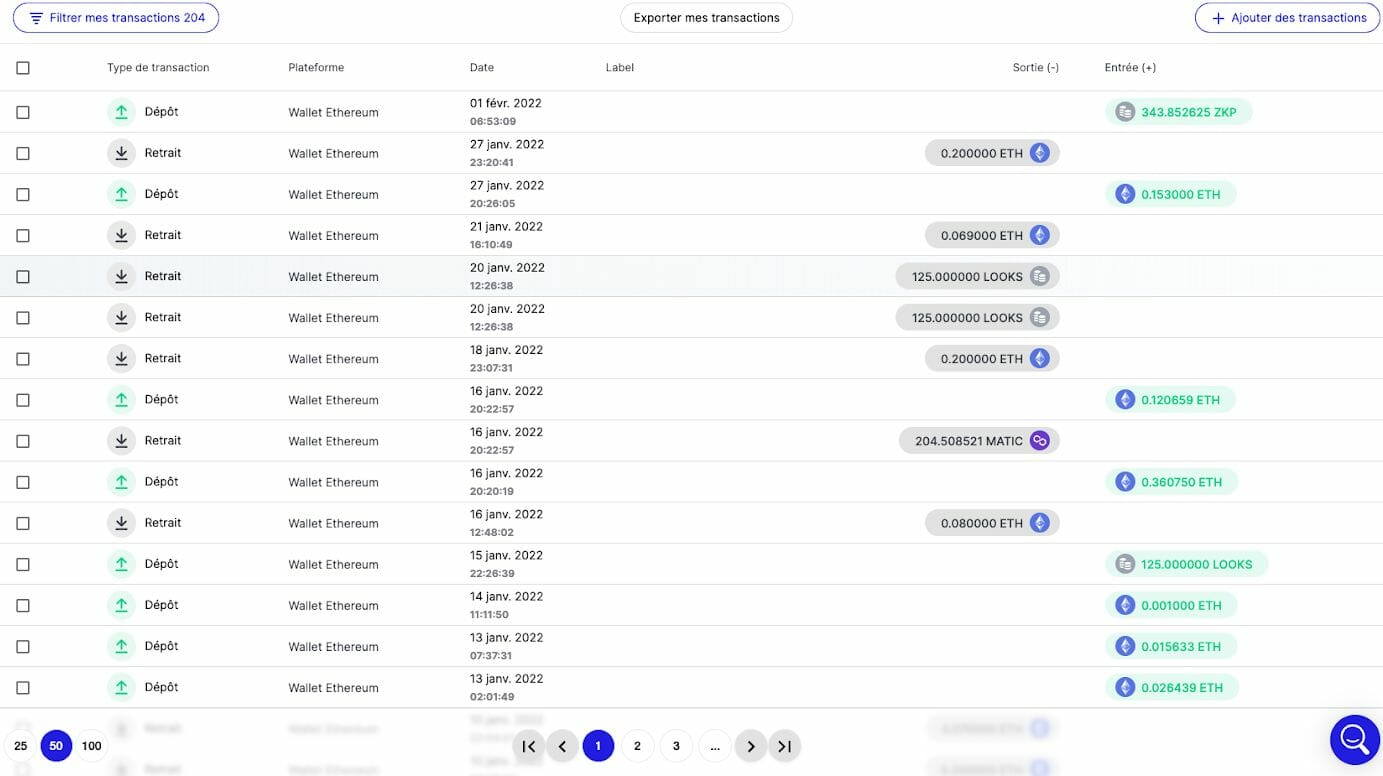The width and height of the screenshot is (1383, 776).
Task: Click the 0.360750 ETH amount
Action: click(1182, 482)
